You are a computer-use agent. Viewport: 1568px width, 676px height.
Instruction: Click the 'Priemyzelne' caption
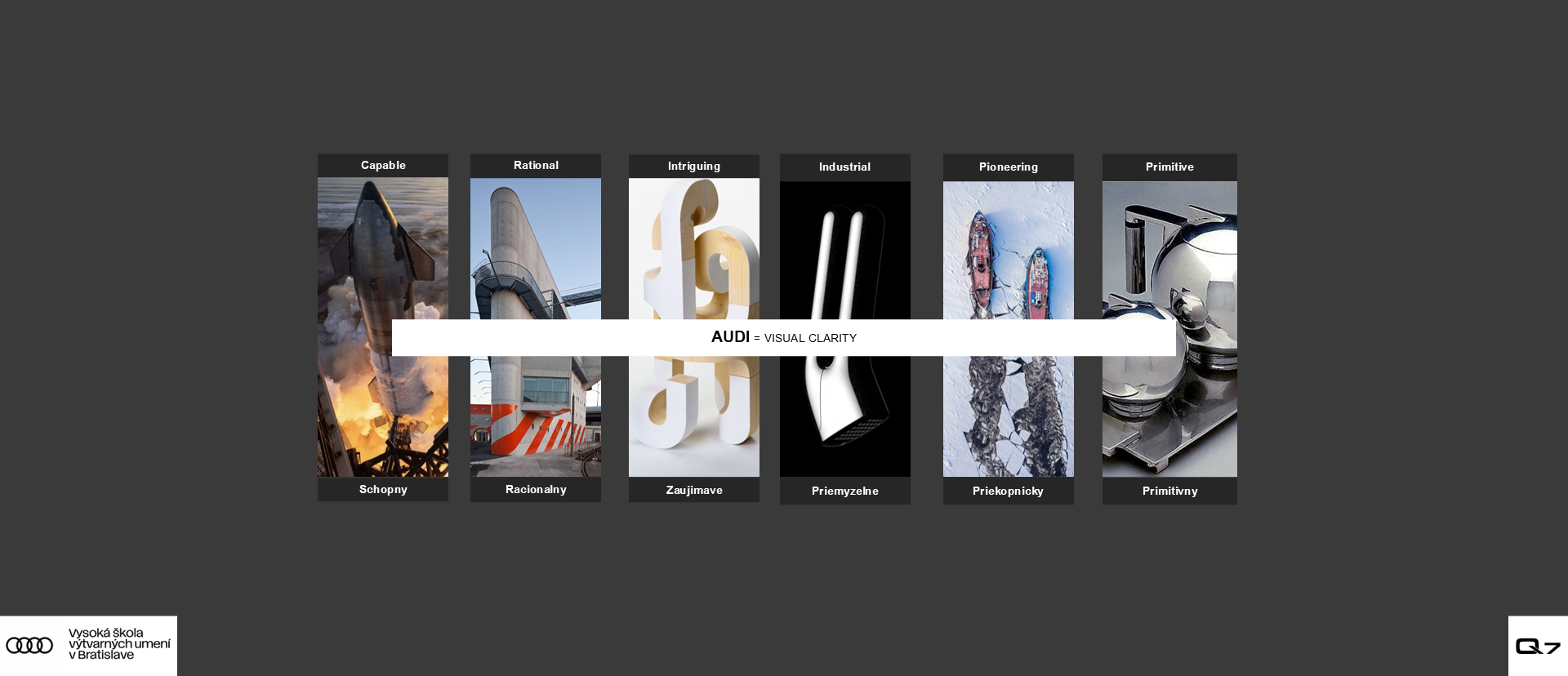point(845,491)
